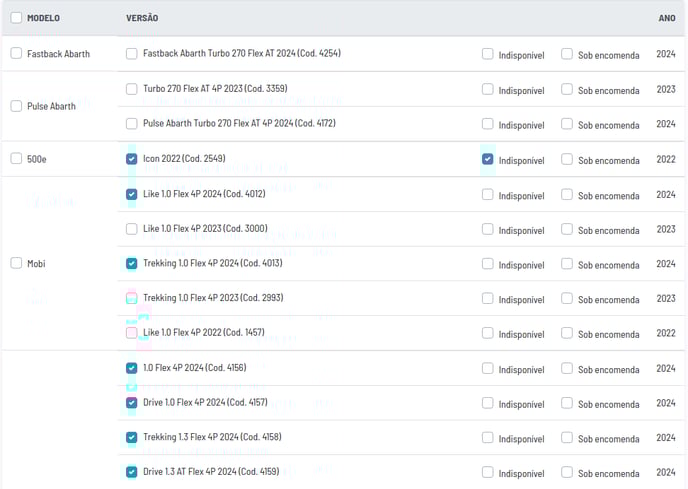Tick Fastback Abarth Turbo 270 (Cod. 4254) version
The width and height of the screenshot is (688, 489).
pos(132,54)
